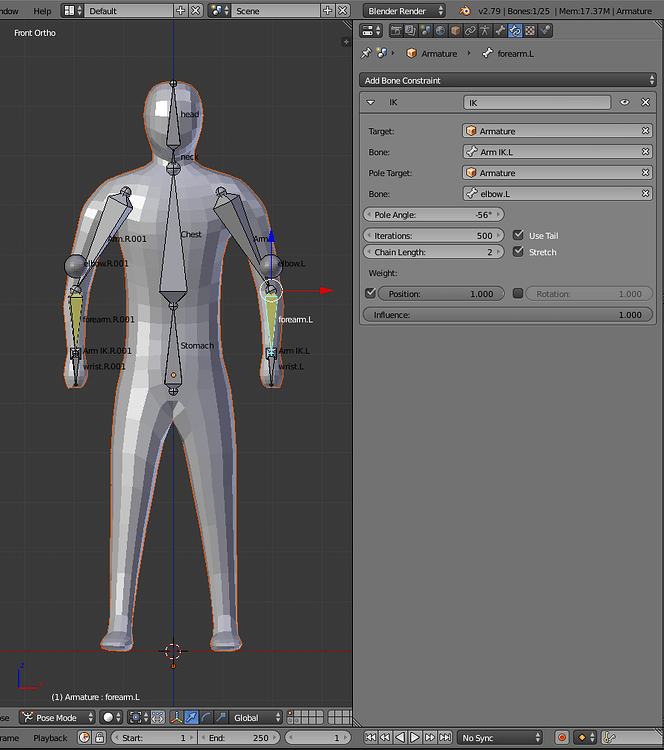Add a new screen layout next to Default
The width and height of the screenshot is (664, 750).
point(180,11)
